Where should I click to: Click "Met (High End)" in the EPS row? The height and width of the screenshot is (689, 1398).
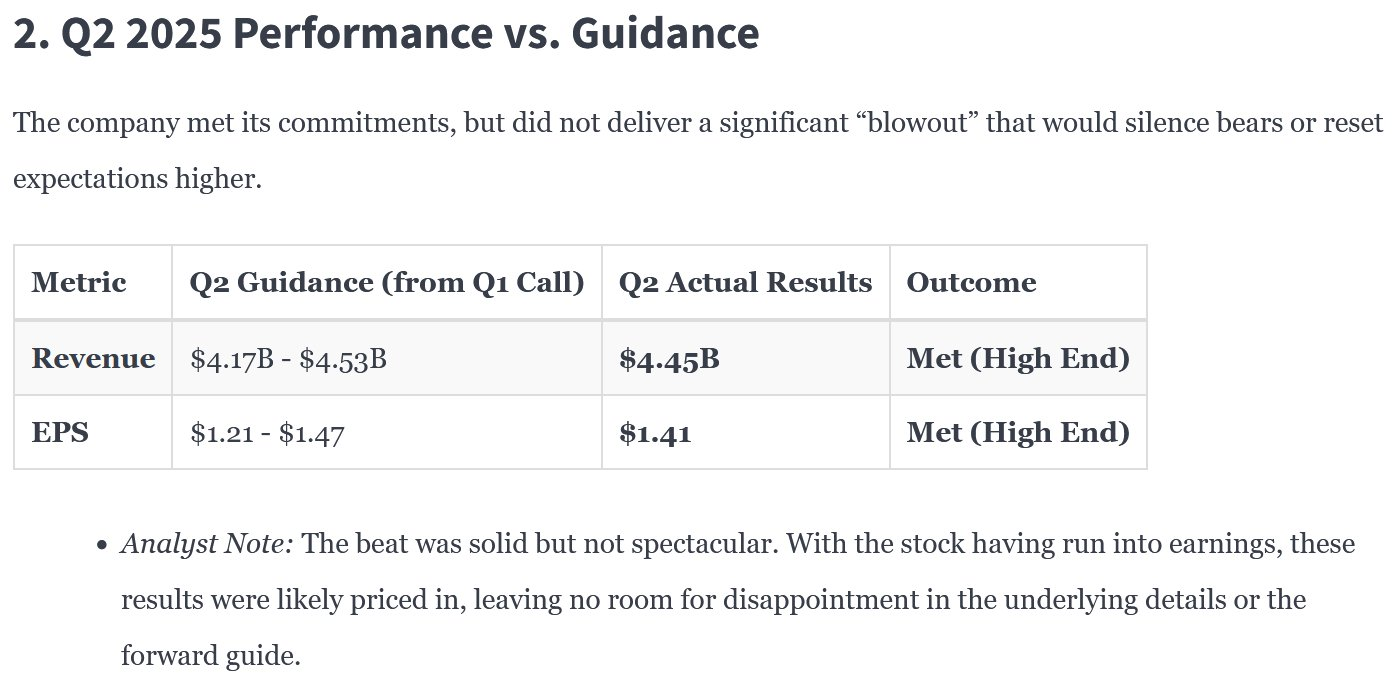click(1017, 433)
